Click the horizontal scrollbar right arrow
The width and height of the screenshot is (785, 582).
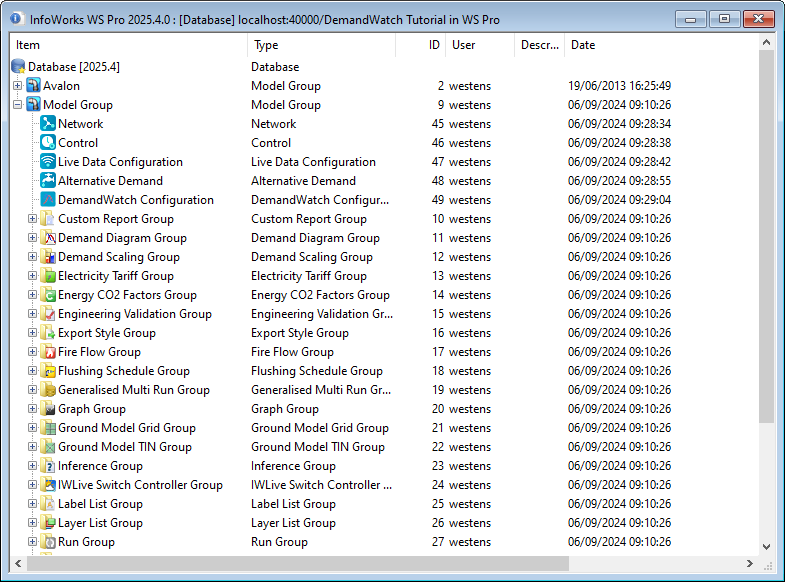point(749,563)
